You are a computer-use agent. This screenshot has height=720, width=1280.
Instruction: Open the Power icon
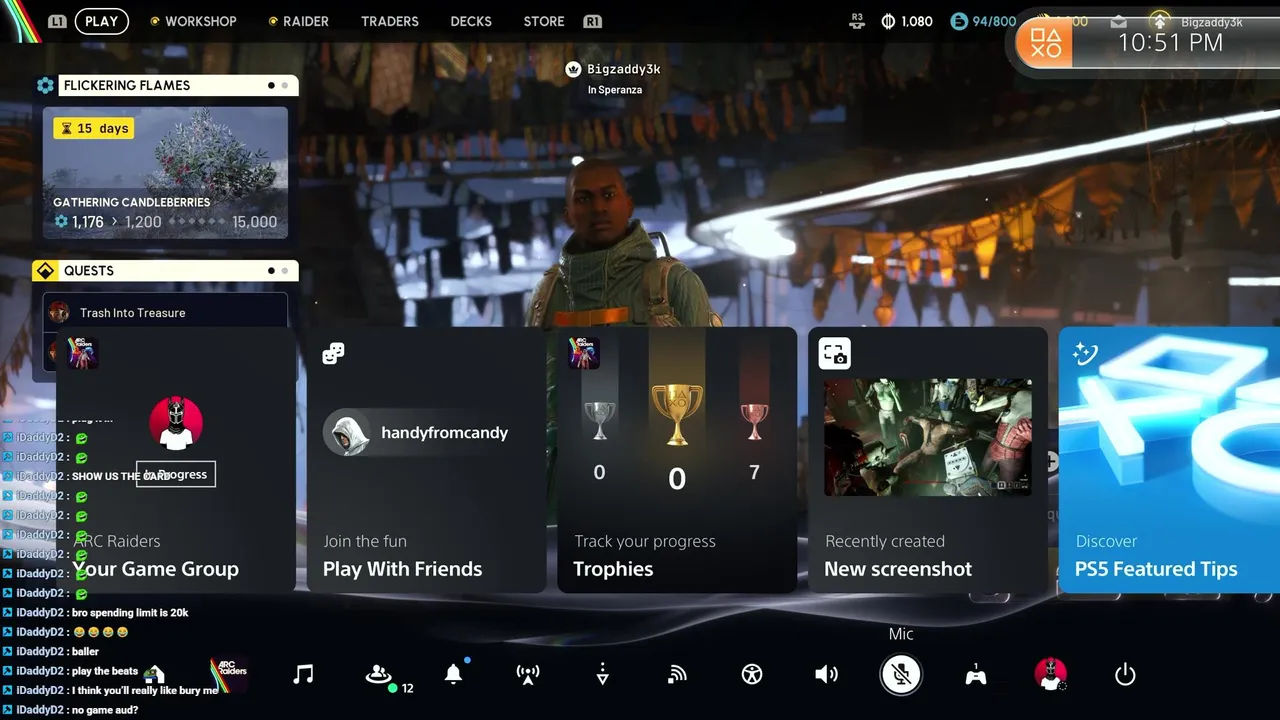1125,674
